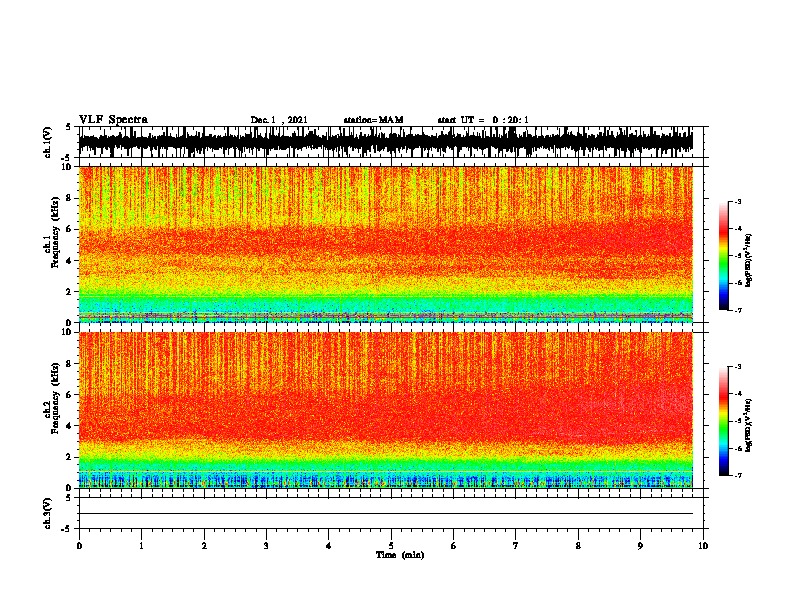
Task: Click the 'start UT = 0:20:1' label
Action: [x=483, y=120]
